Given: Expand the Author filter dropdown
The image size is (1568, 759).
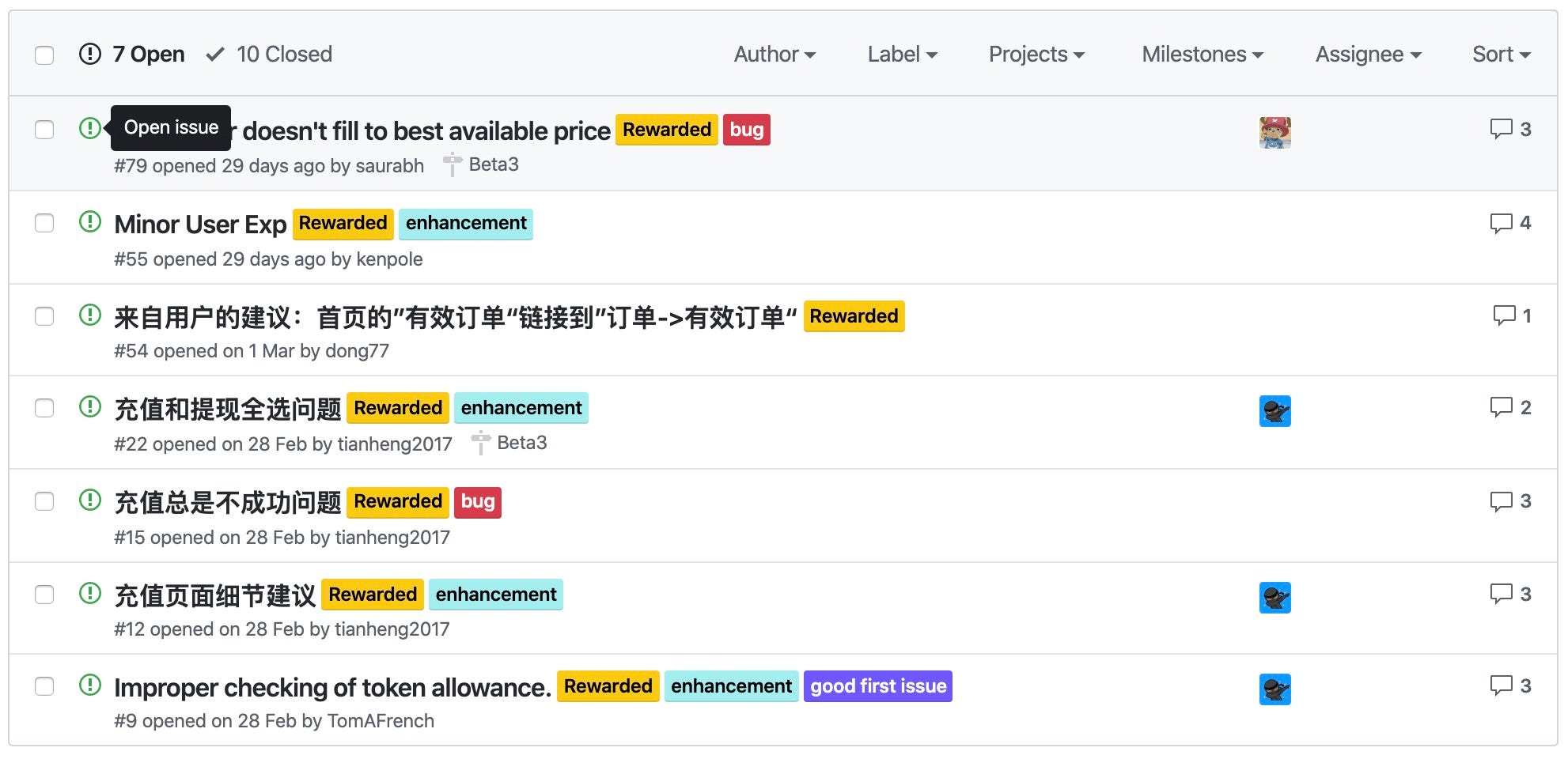Looking at the screenshot, I should pyautogui.click(x=775, y=55).
